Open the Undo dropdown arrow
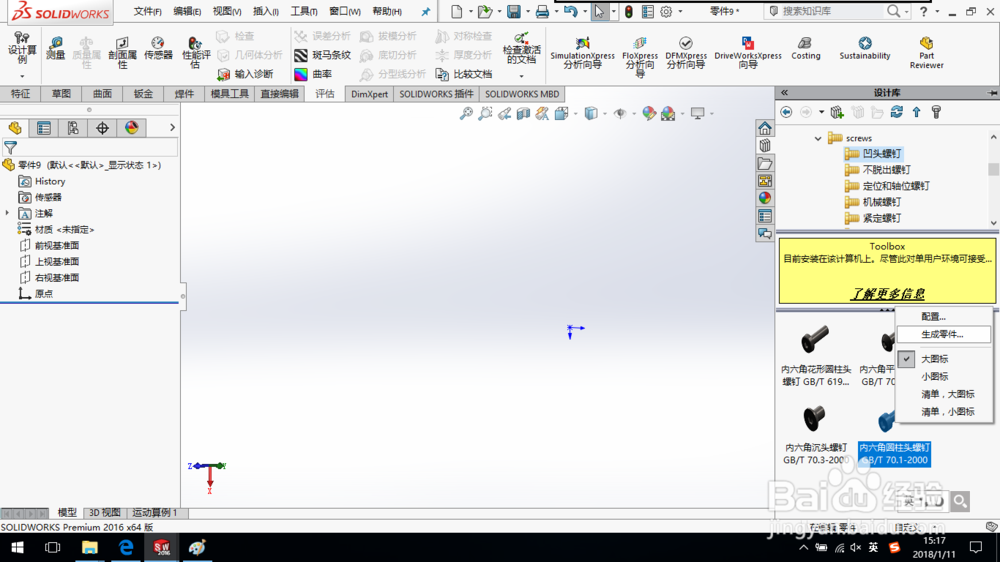Viewport: 1000px width, 562px height. pos(585,11)
